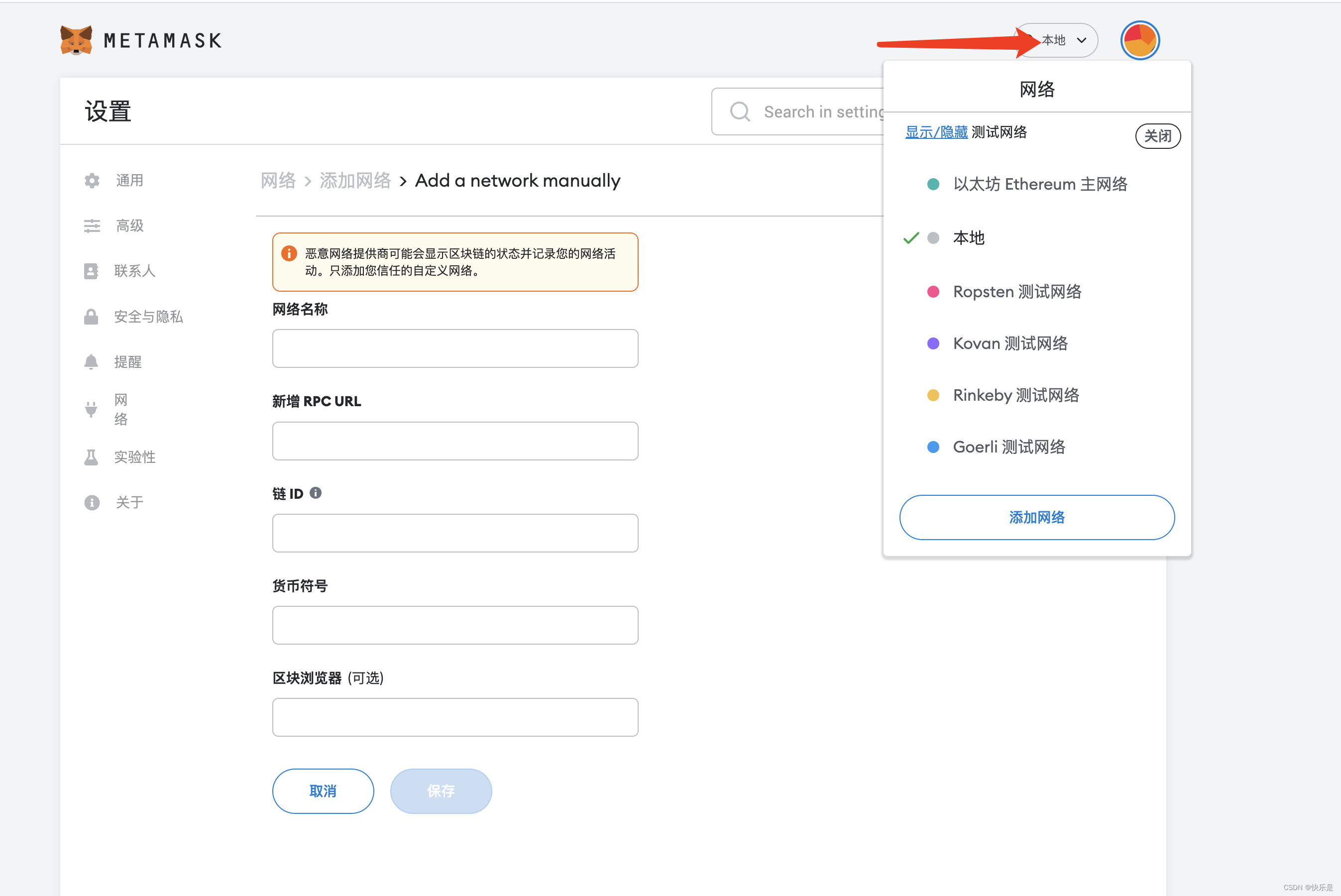Image resolution: width=1341 pixels, height=896 pixels.
Task: Click the teal dot for Ethereum mainnet
Action: click(x=932, y=184)
